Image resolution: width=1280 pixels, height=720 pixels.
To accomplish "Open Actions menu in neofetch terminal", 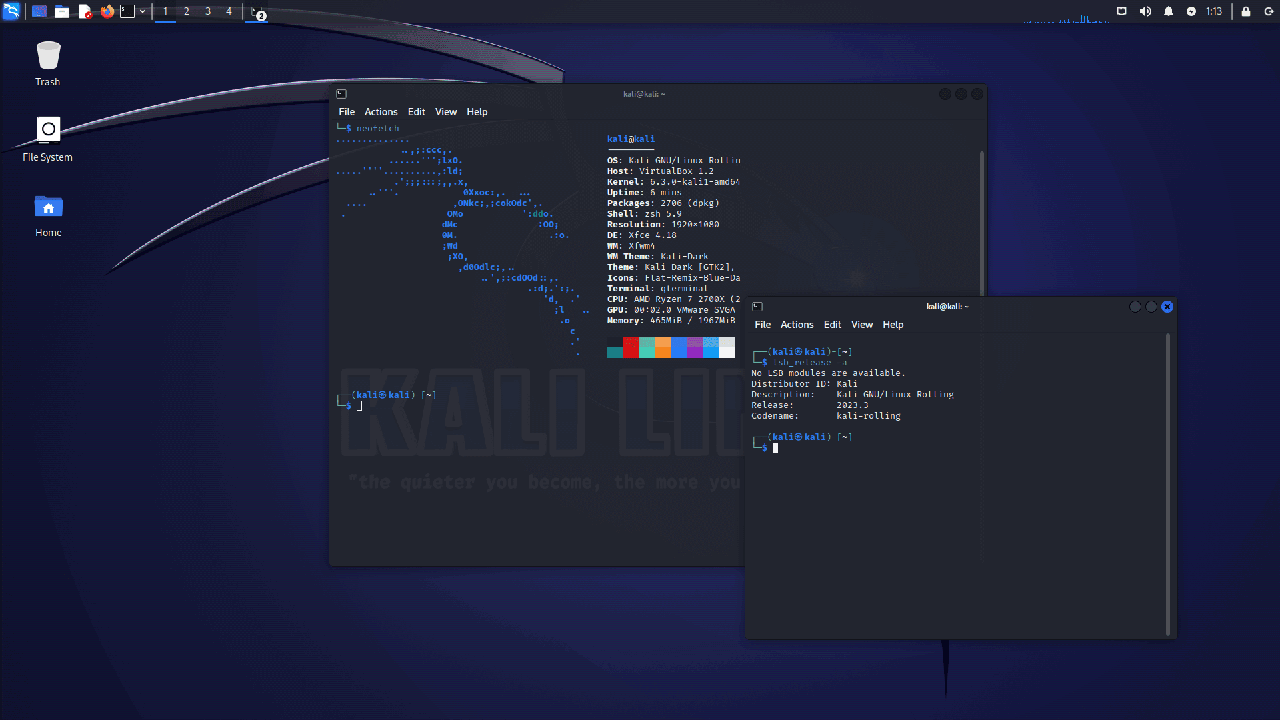I will pyautogui.click(x=380, y=112).
